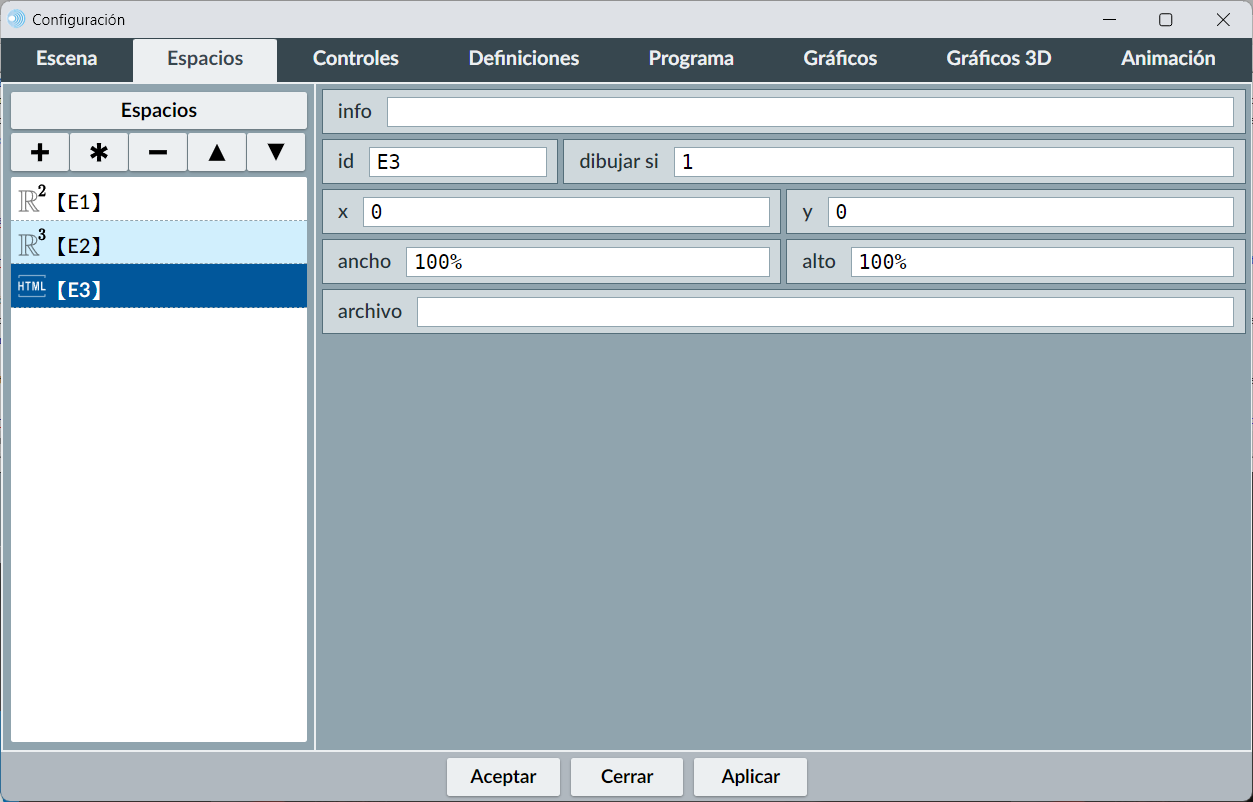The height and width of the screenshot is (802, 1253).
Task: Duplicate space using the asterisk button
Action: pos(99,152)
